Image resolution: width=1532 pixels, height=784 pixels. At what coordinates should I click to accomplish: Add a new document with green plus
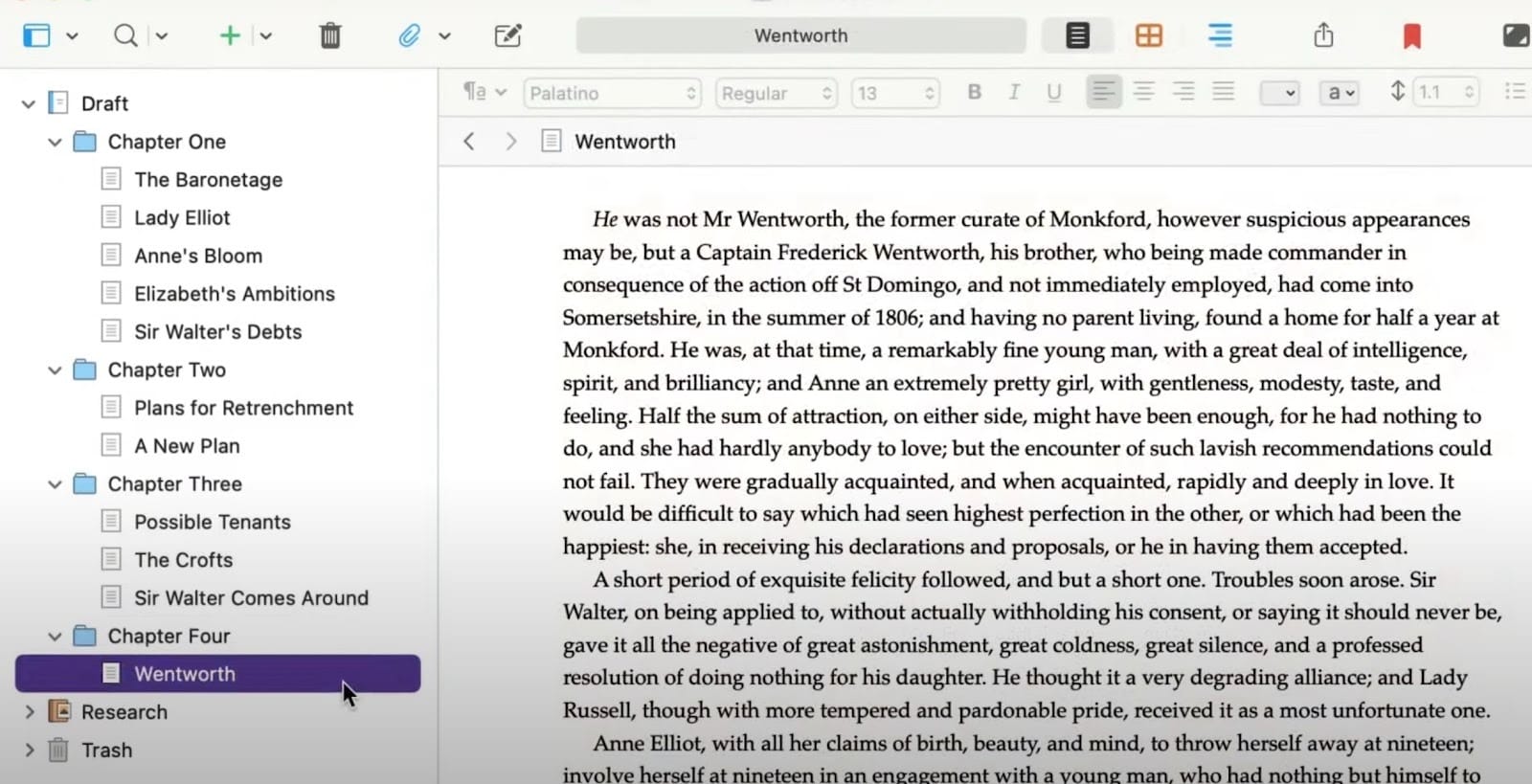229,36
